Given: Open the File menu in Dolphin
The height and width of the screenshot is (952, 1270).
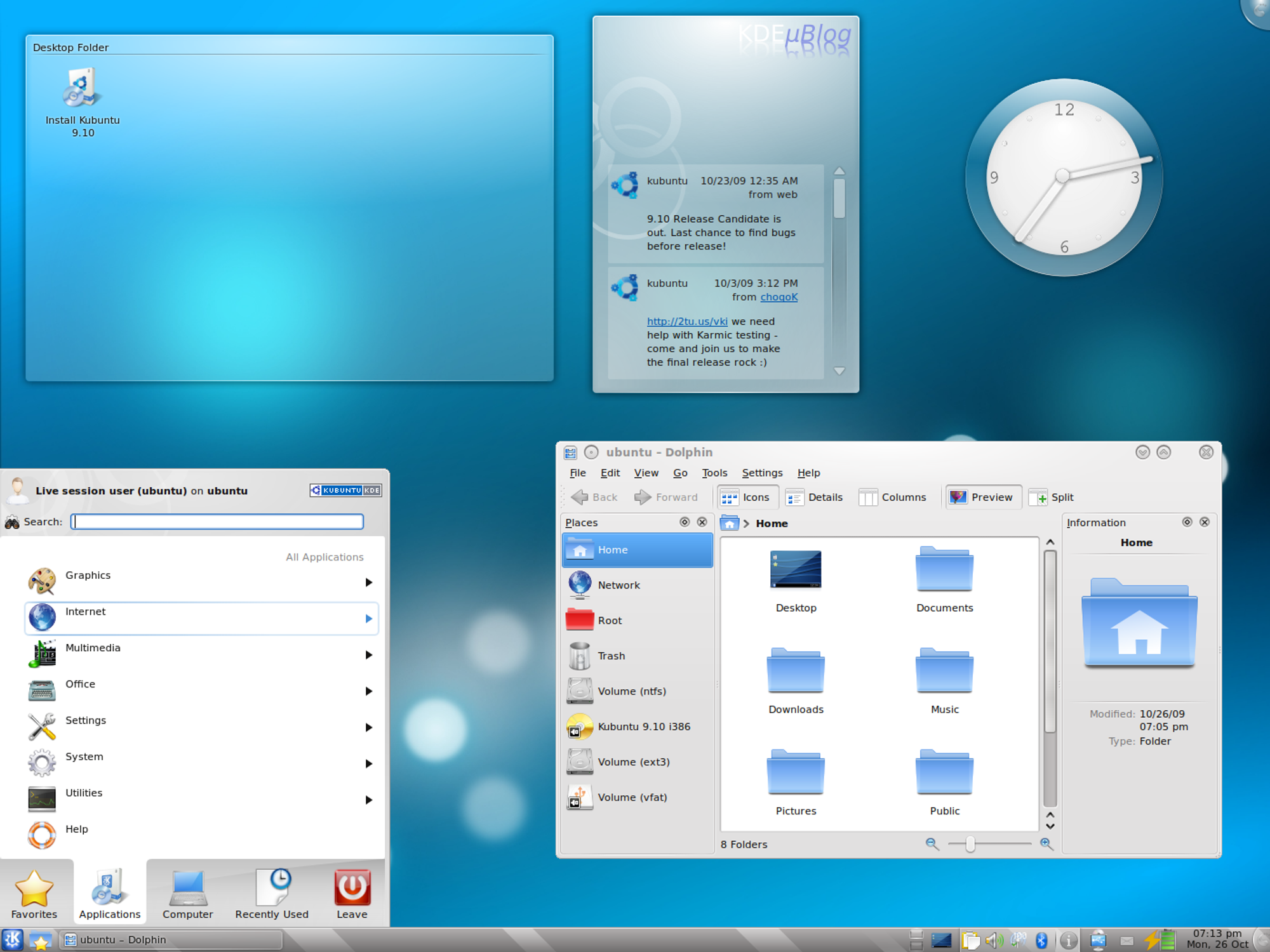Looking at the screenshot, I should pyautogui.click(x=578, y=473).
